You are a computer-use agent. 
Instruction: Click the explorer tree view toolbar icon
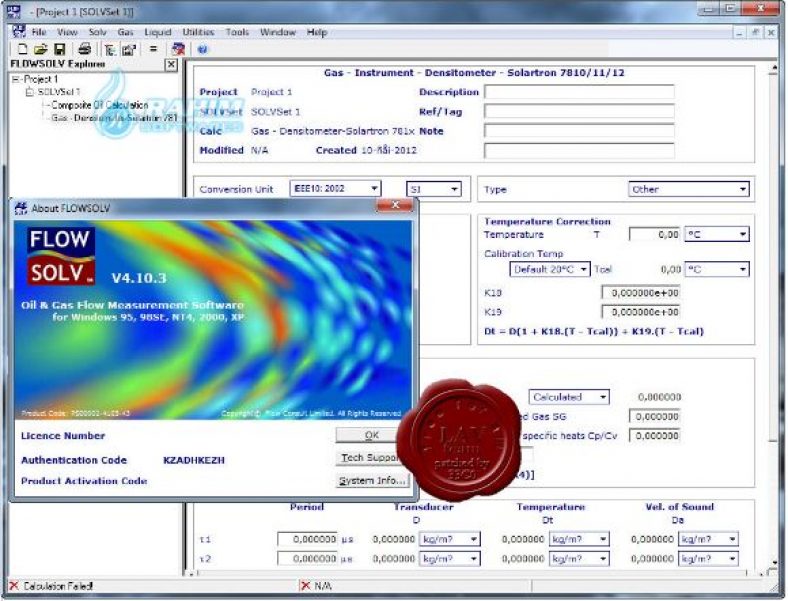coord(108,49)
